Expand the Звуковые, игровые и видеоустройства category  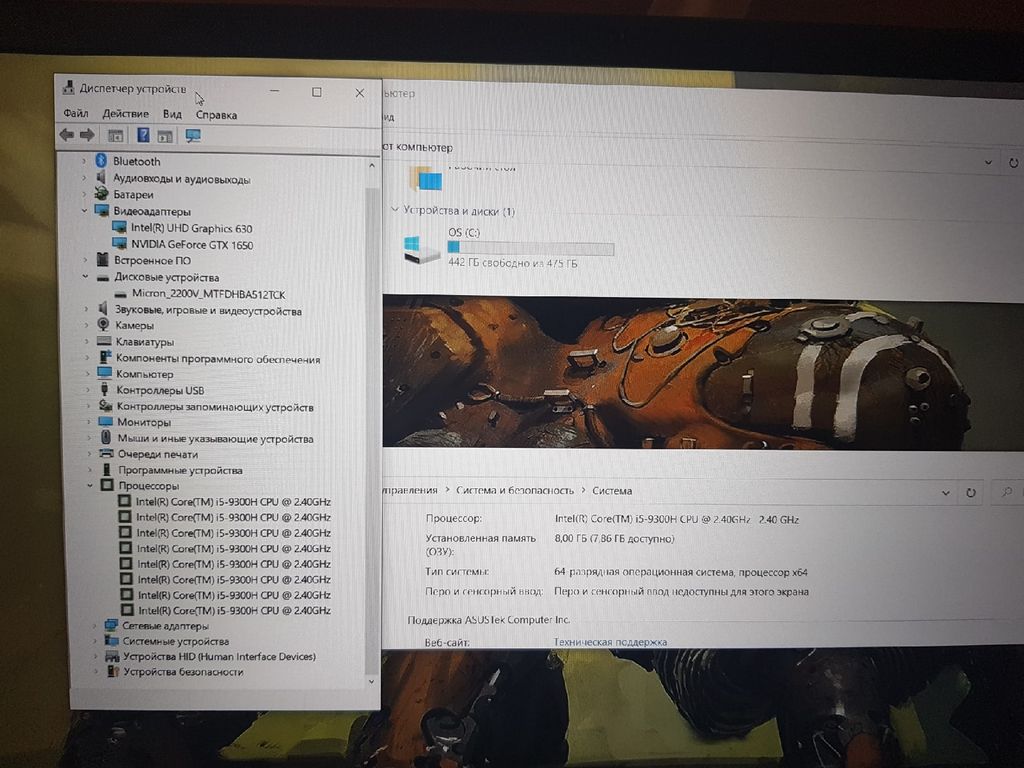tap(86, 309)
